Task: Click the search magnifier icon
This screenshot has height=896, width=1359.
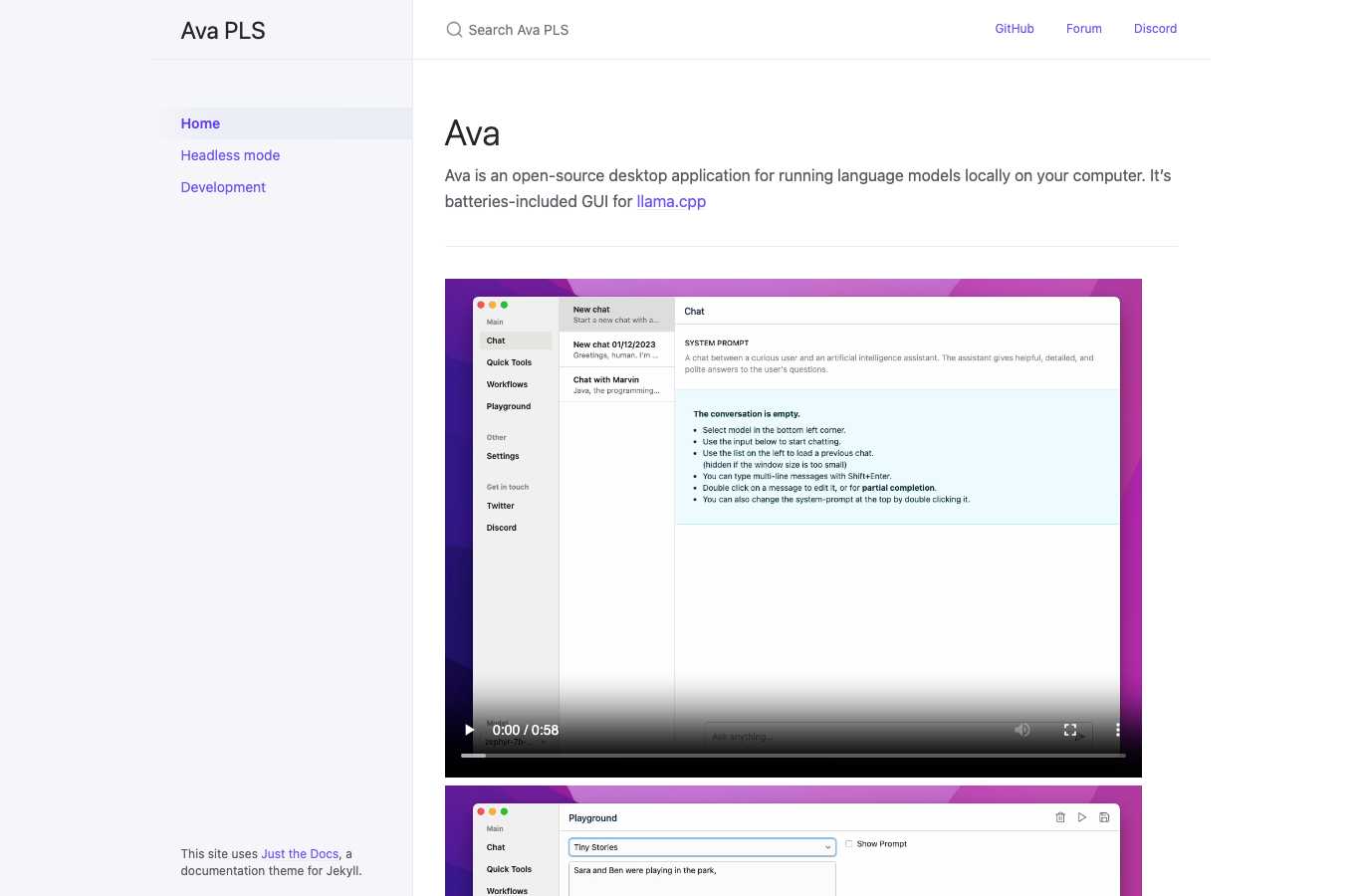Action: tap(454, 30)
